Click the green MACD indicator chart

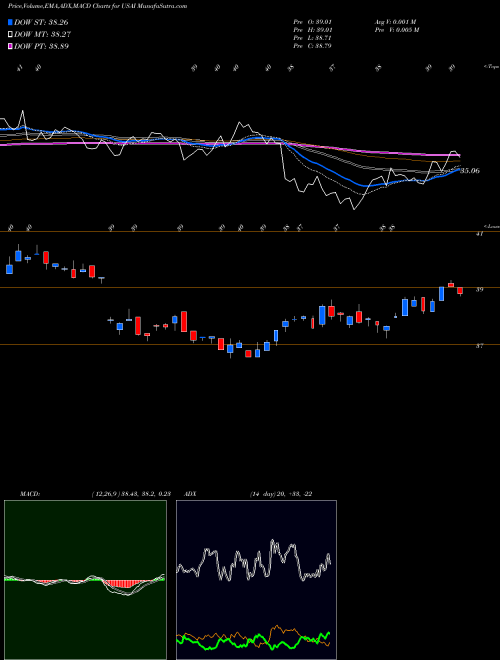[85, 580]
